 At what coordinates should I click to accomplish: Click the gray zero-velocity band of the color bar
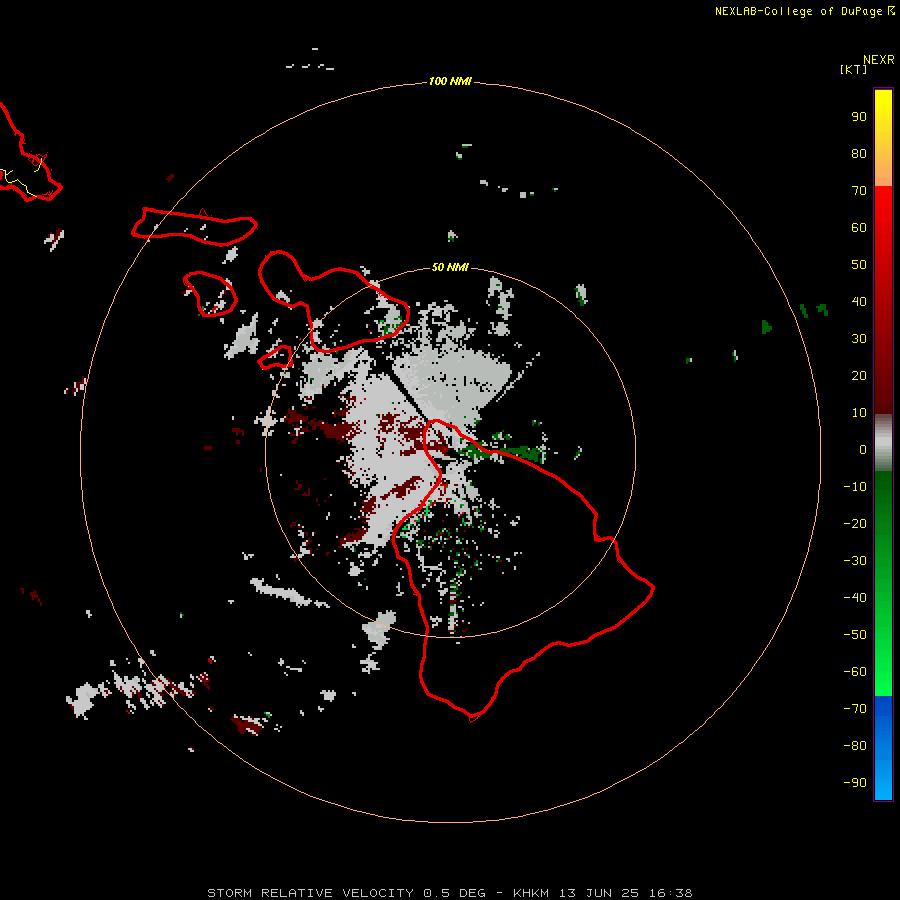[883, 443]
